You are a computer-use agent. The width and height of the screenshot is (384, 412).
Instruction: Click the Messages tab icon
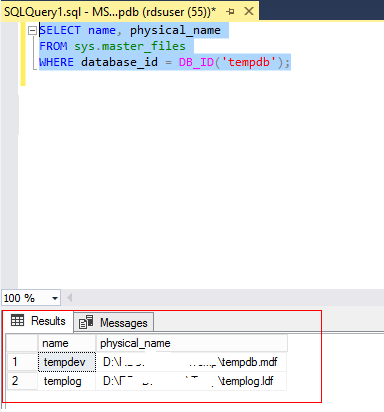(x=86, y=322)
